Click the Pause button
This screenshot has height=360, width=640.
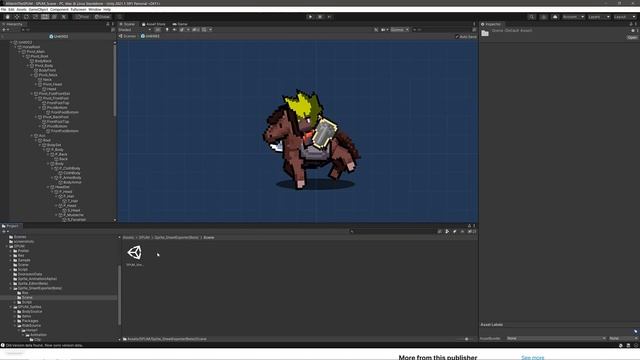(320, 17)
